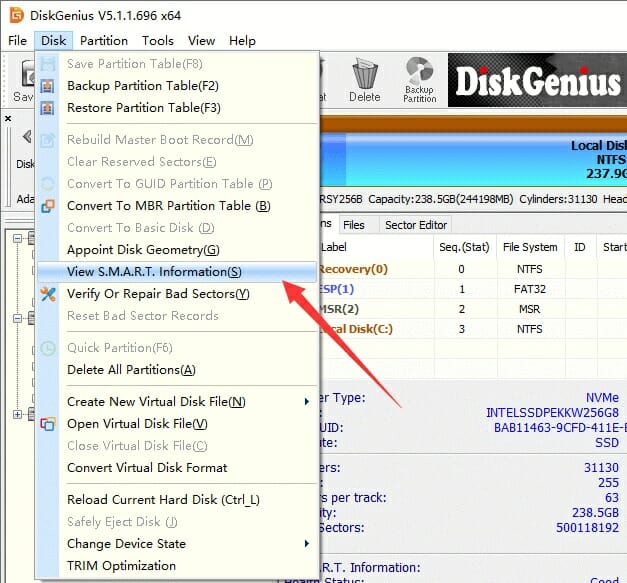Viewport: 627px width, 583px height.
Task: Select View S.M.A.R.T. Information
Action: (x=154, y=272)
